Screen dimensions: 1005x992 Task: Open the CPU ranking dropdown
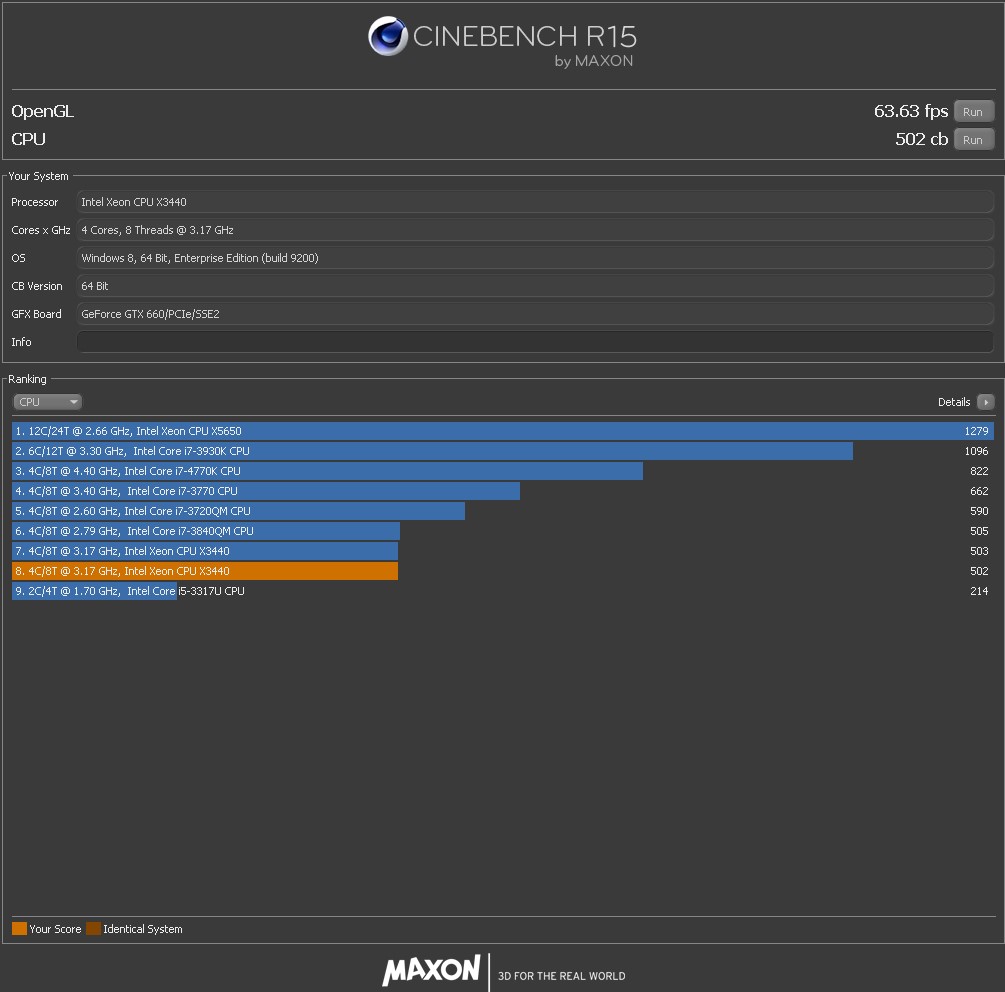(x=47, y=402)
